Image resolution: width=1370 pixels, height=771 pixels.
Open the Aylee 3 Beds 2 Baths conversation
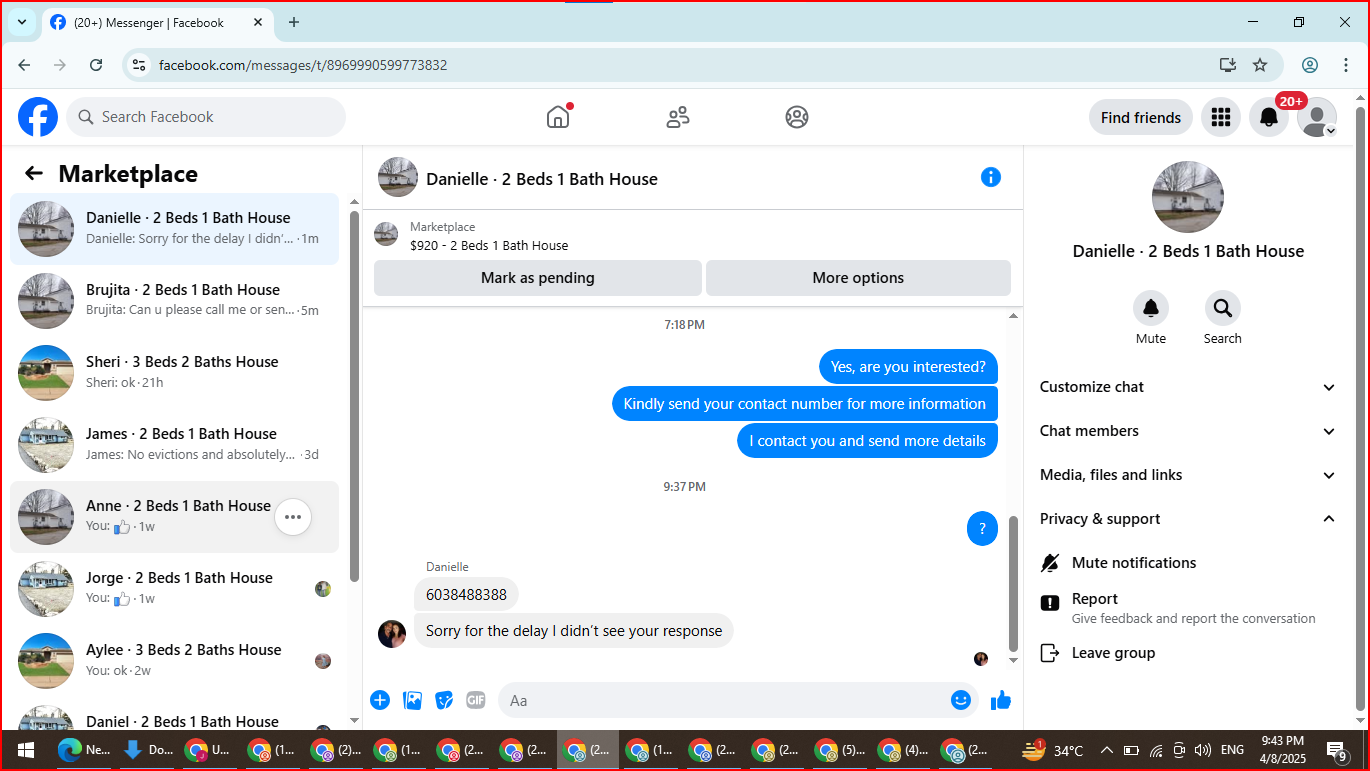(175, 661)
